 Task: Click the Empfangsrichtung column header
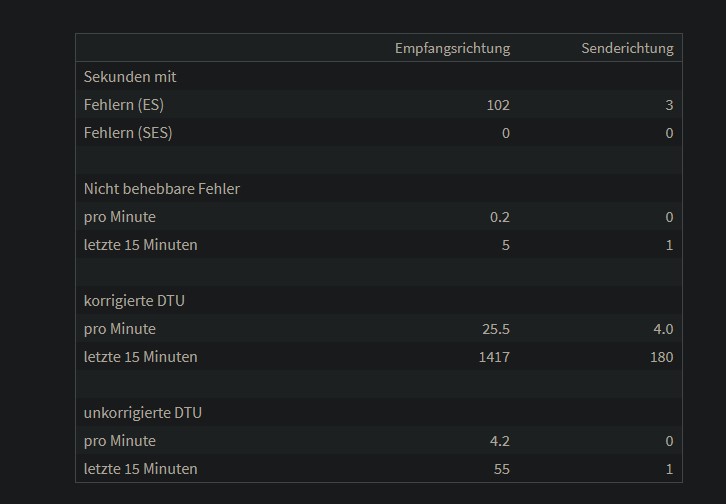pyautogui.click(x=452, y=48)
